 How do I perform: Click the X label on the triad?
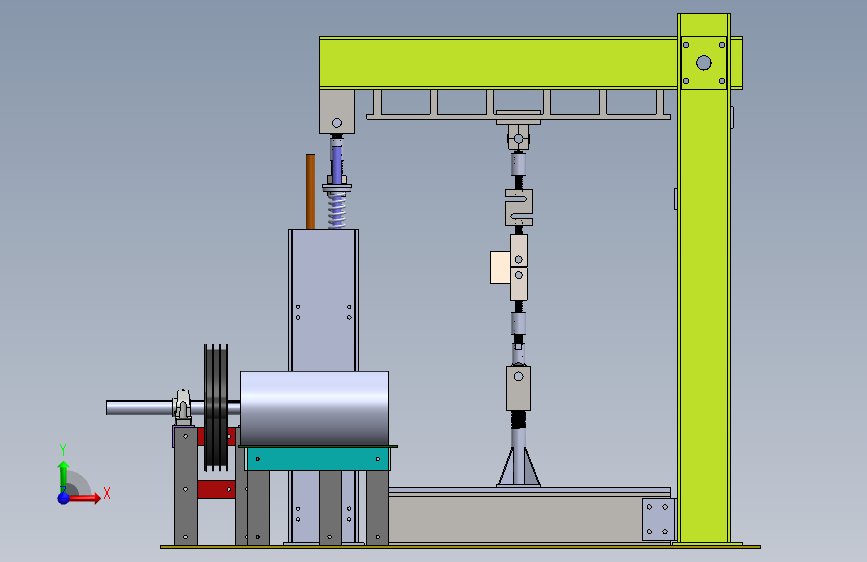(107, 493)
